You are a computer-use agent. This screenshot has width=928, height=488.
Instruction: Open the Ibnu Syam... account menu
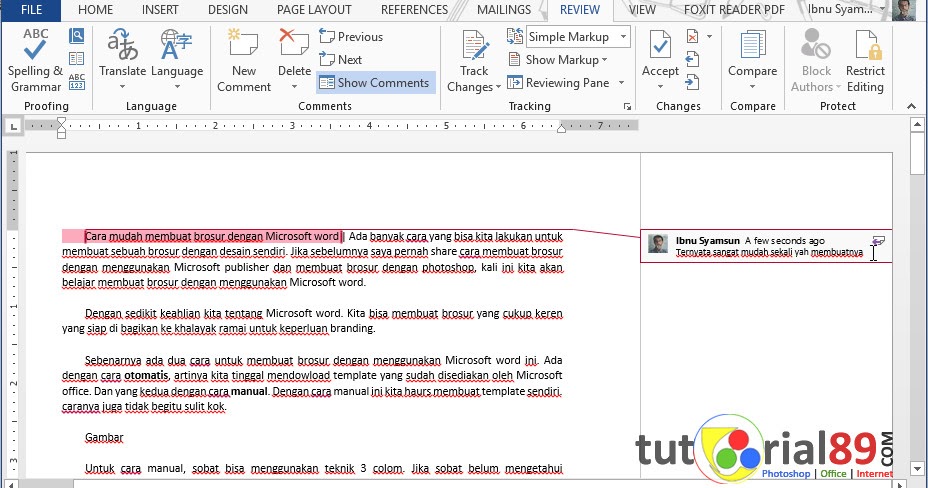pos(846,9)
